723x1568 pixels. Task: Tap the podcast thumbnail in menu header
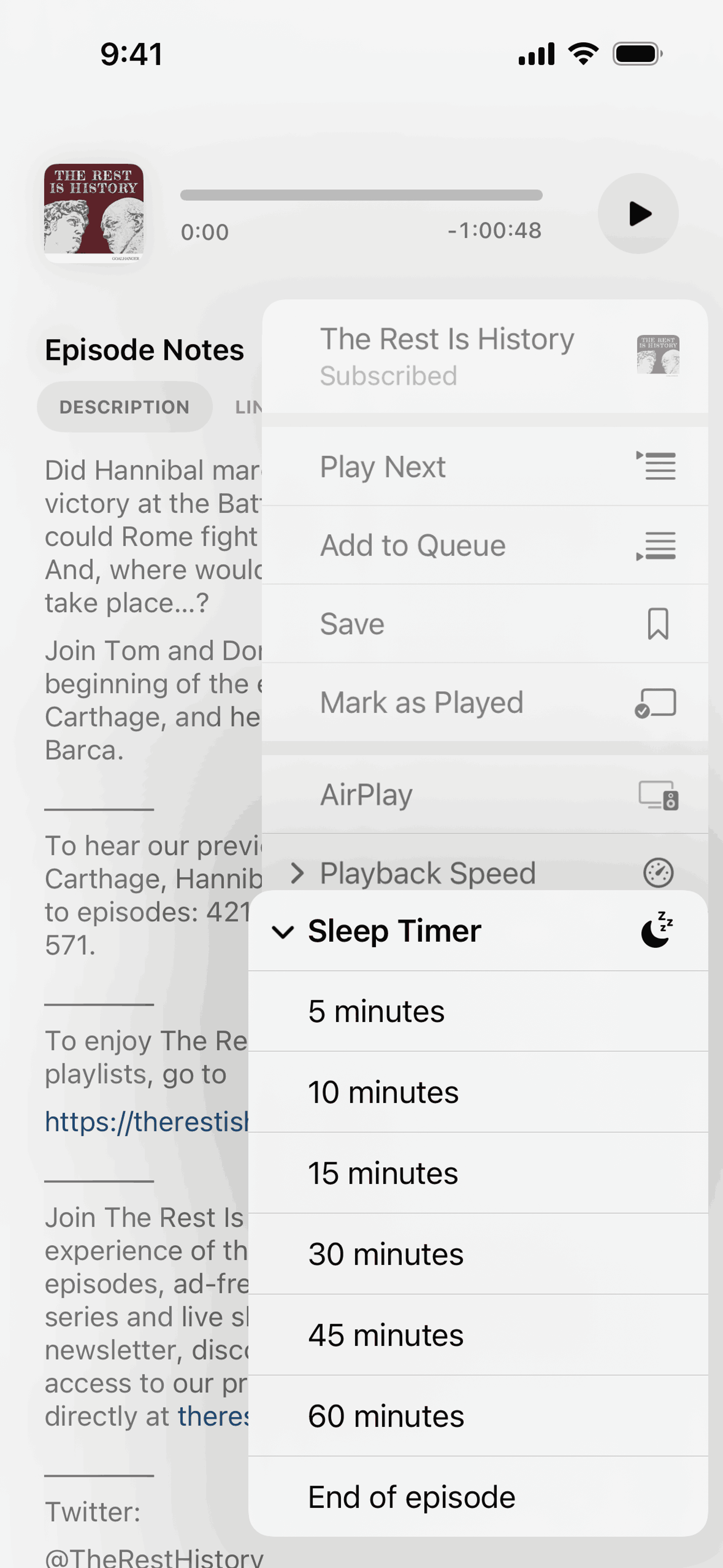[658, 356]
